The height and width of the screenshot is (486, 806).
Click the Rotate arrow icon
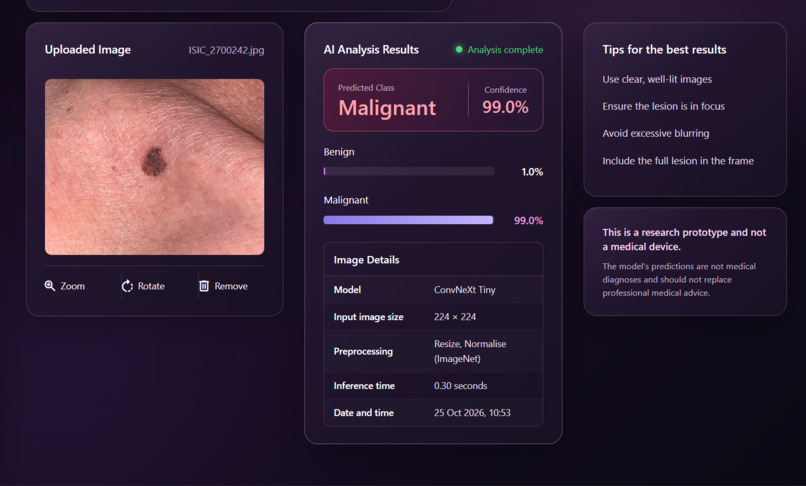point(127,286)
